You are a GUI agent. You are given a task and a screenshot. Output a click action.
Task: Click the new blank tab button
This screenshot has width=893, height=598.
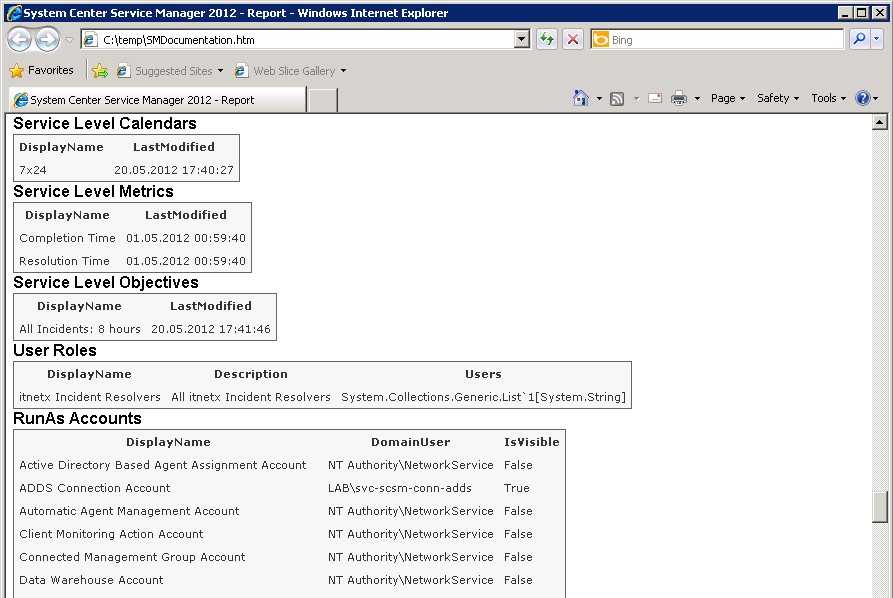(x=323, y=100)
